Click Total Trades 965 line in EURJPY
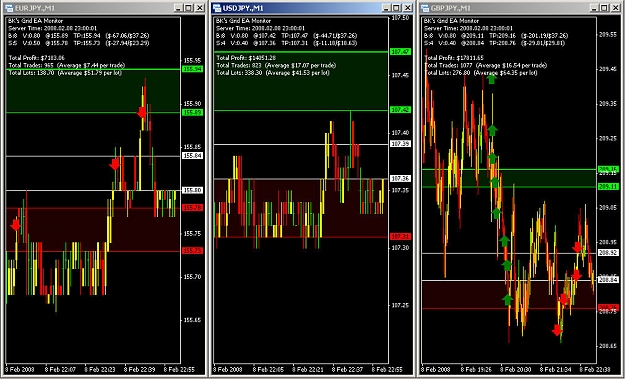The height and width of the screenshot is (379, 625). 67,65
